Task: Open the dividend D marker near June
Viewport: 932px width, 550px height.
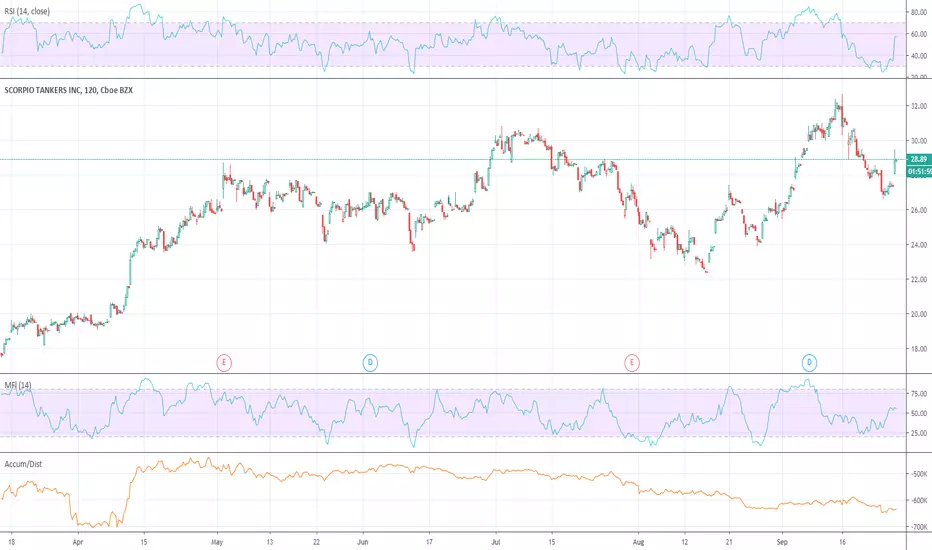Action: click(370, 362)
